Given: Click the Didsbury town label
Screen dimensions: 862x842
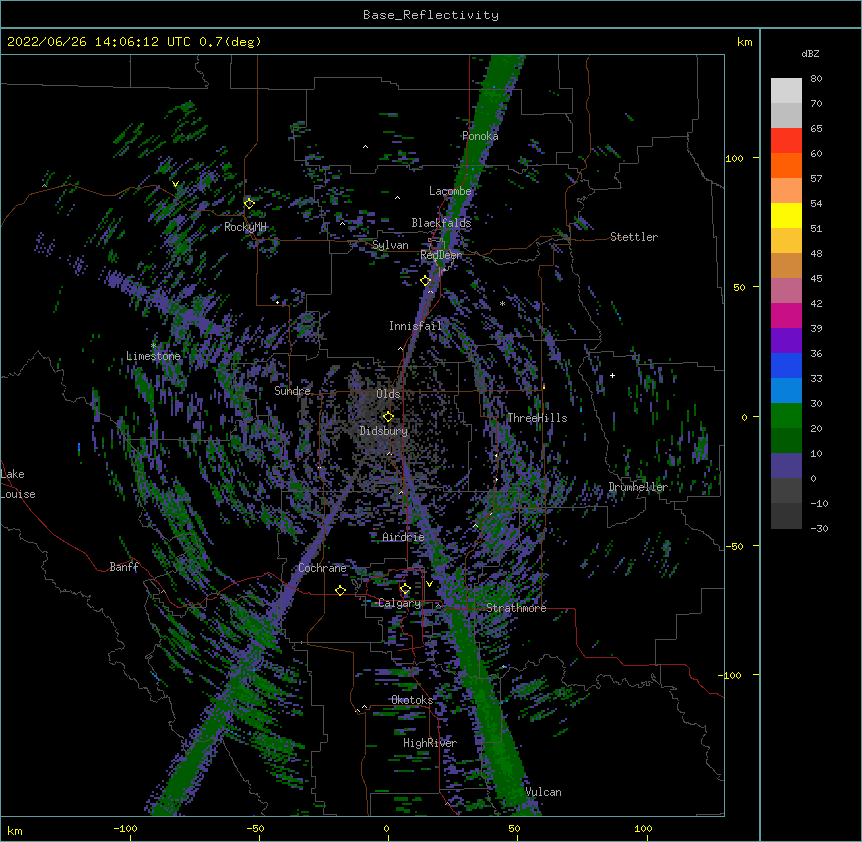Looking at the screenshot, I should click(x=384, y=431).
